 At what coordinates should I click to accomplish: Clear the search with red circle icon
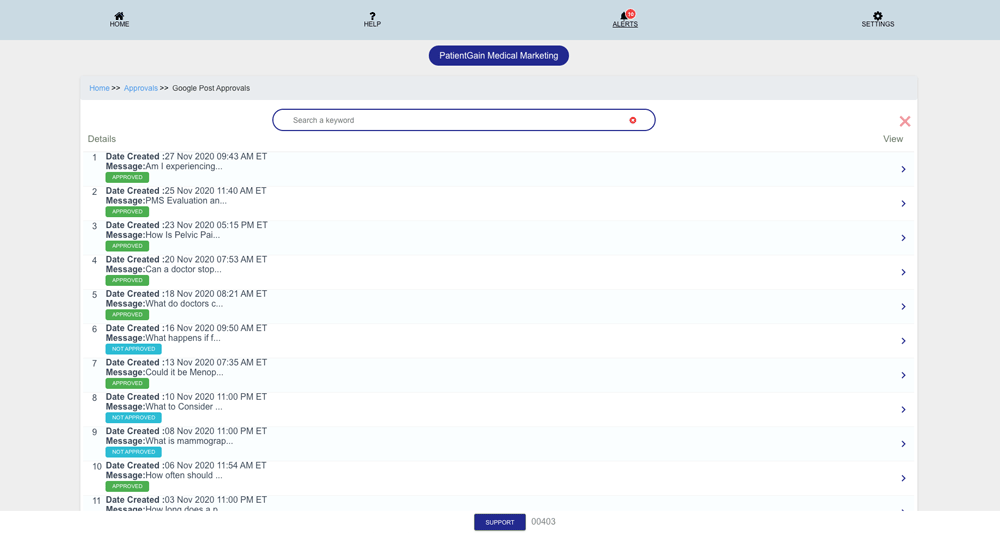coord(633,120)
